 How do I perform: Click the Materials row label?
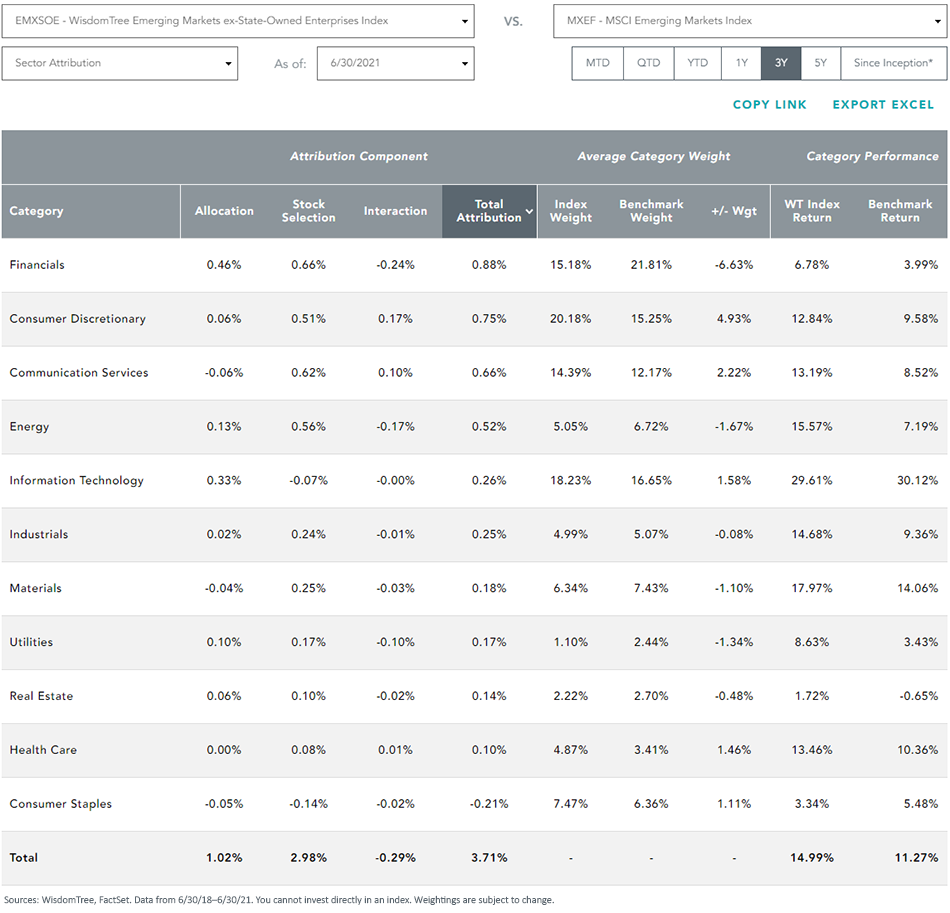(35, 589)
